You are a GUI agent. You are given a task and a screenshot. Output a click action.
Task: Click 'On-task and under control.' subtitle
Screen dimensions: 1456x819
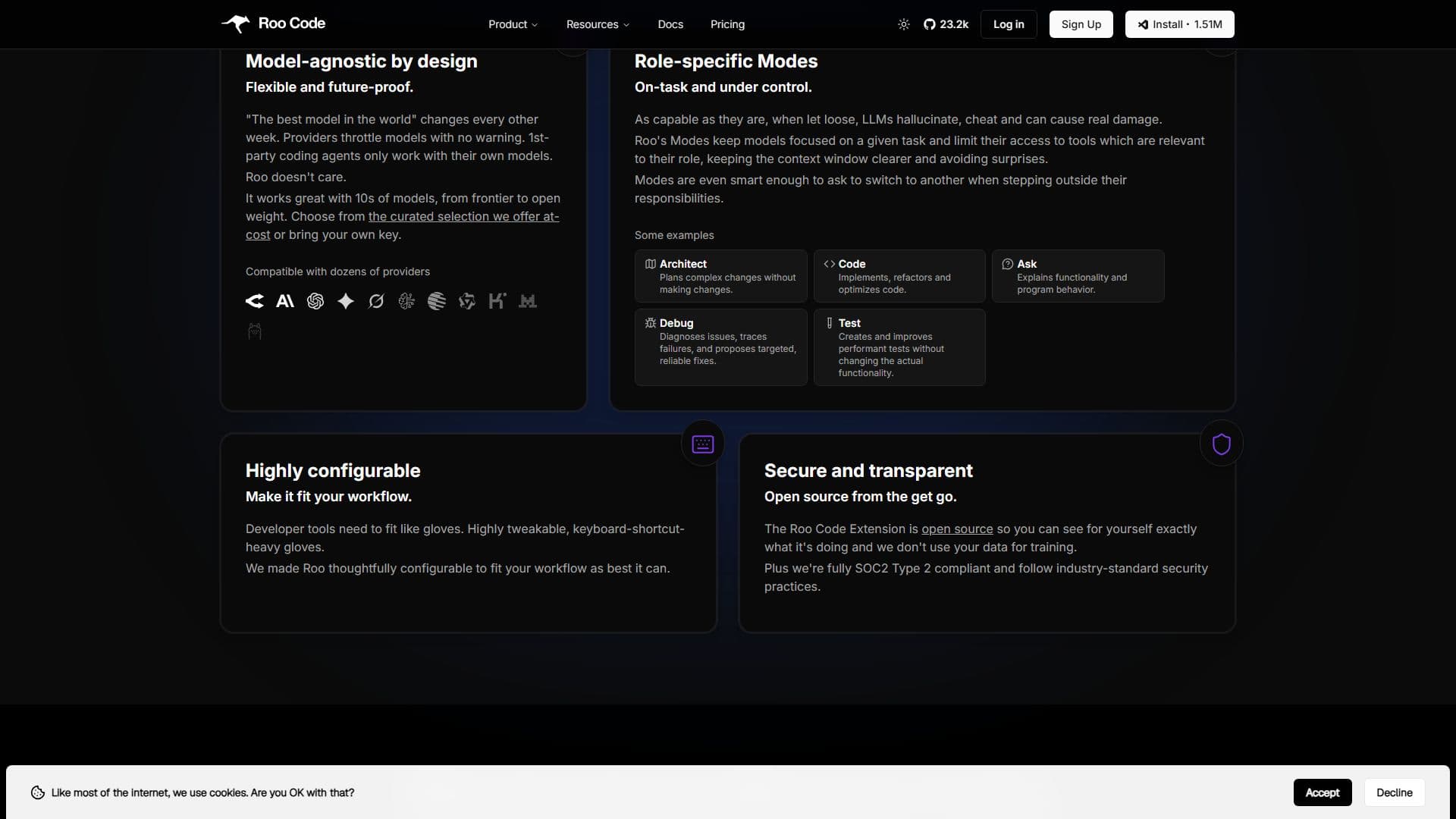723,87
